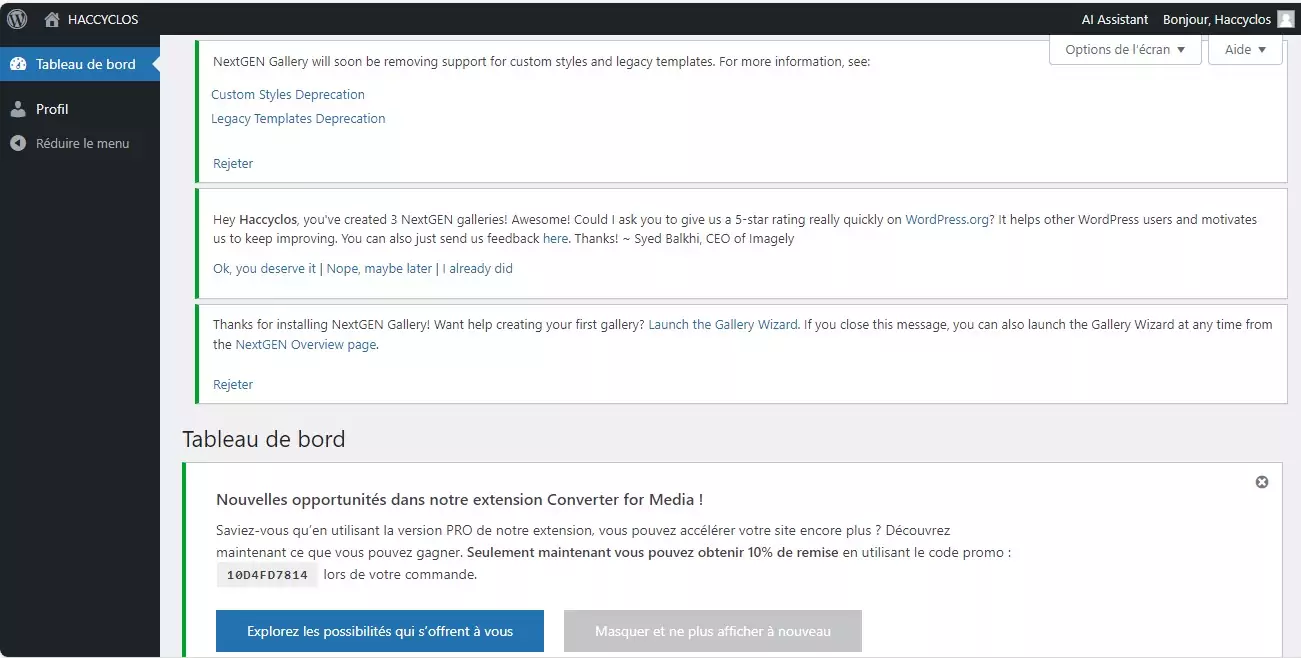Click the Réduire le menu arrow icon
This screenshot has width=1301, height=658.
coord(18,143)
